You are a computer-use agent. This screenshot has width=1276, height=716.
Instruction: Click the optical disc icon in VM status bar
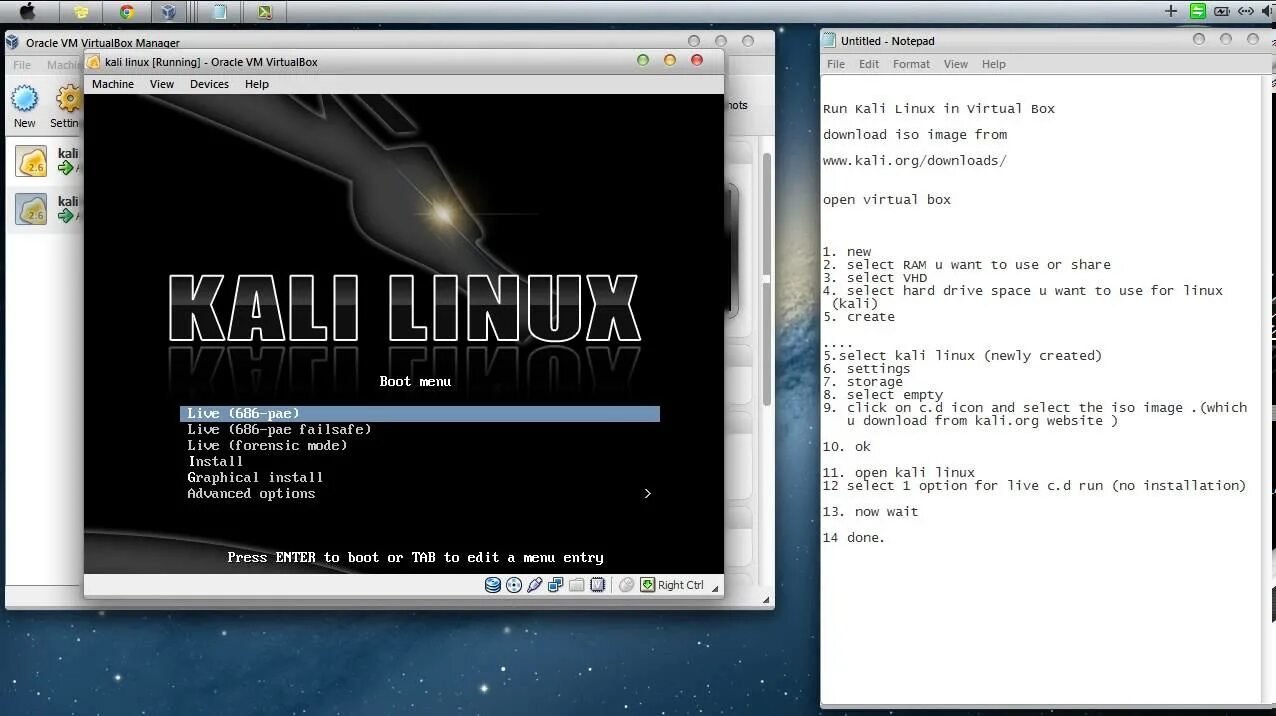(x=514, y=585)
